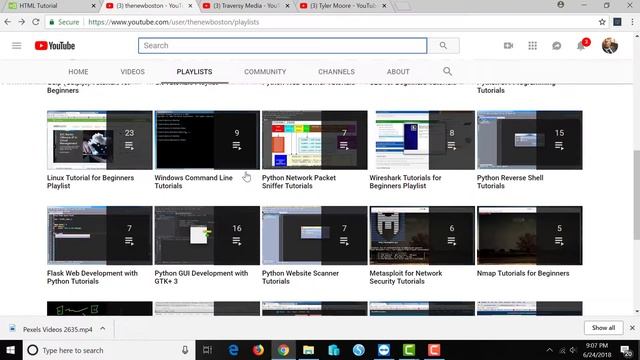Show hidden system tray icons
The width and height of the screenshot is (640, 360).
(549, 350)
